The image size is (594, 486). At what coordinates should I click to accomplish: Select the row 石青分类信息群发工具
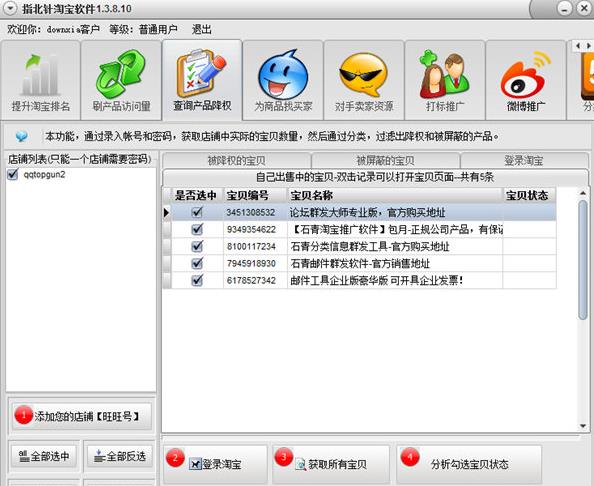point(360,247)
